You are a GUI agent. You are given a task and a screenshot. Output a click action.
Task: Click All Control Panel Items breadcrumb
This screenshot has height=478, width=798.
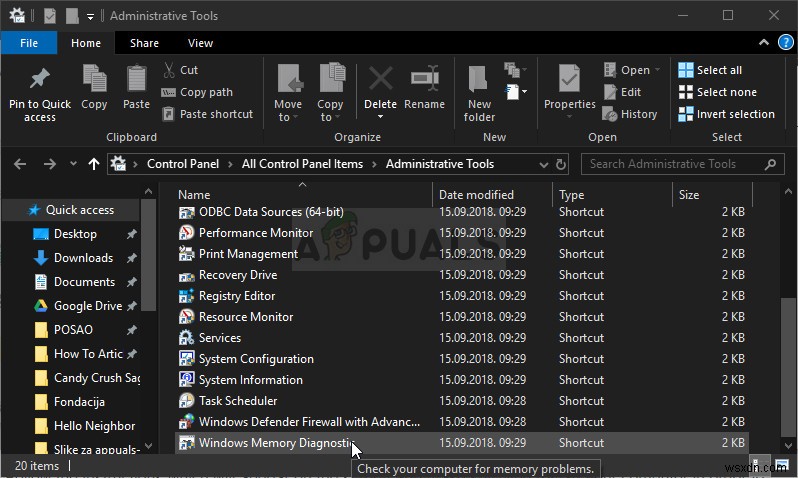click(x=302, y=164)
